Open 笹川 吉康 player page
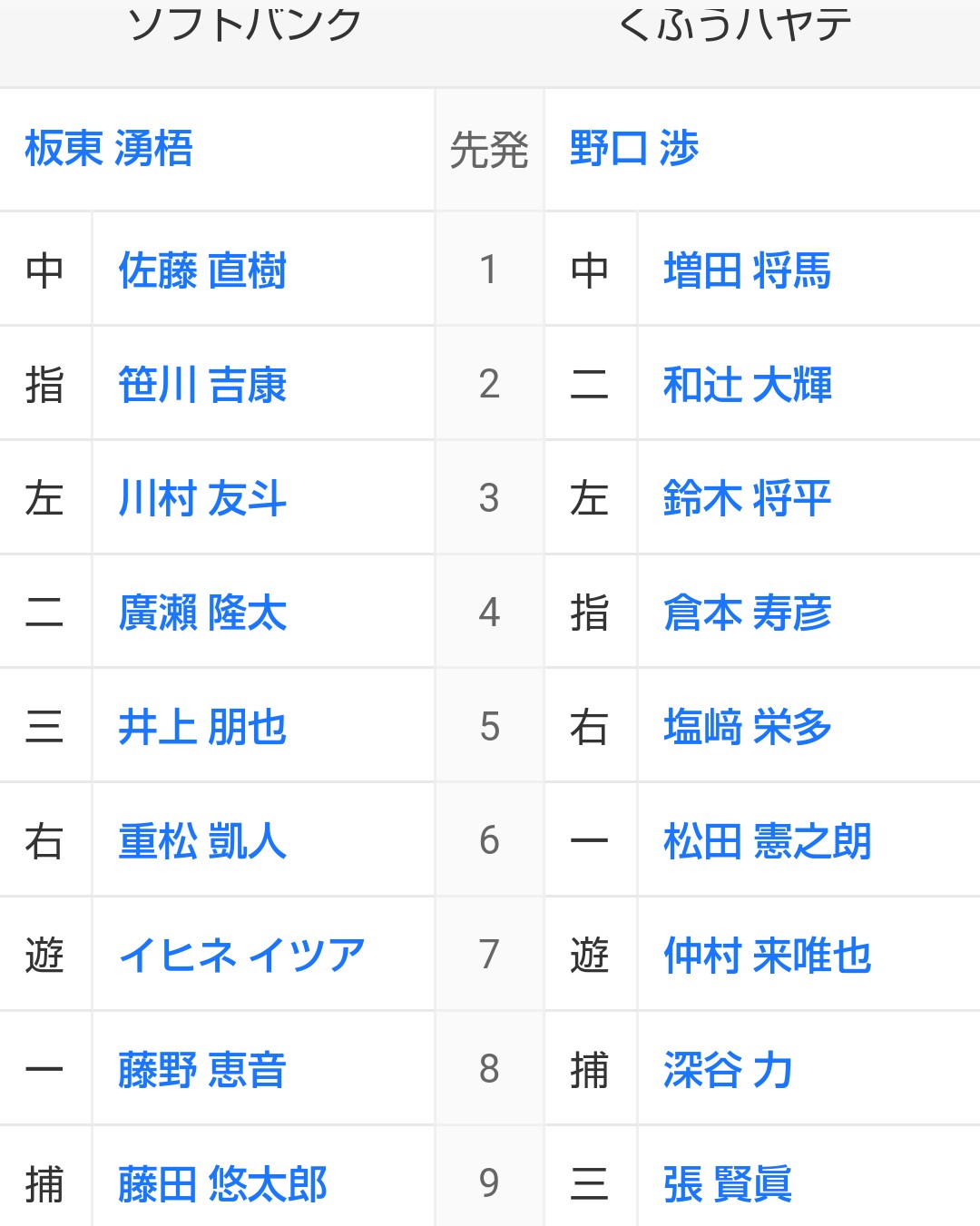 pos(202,385)
